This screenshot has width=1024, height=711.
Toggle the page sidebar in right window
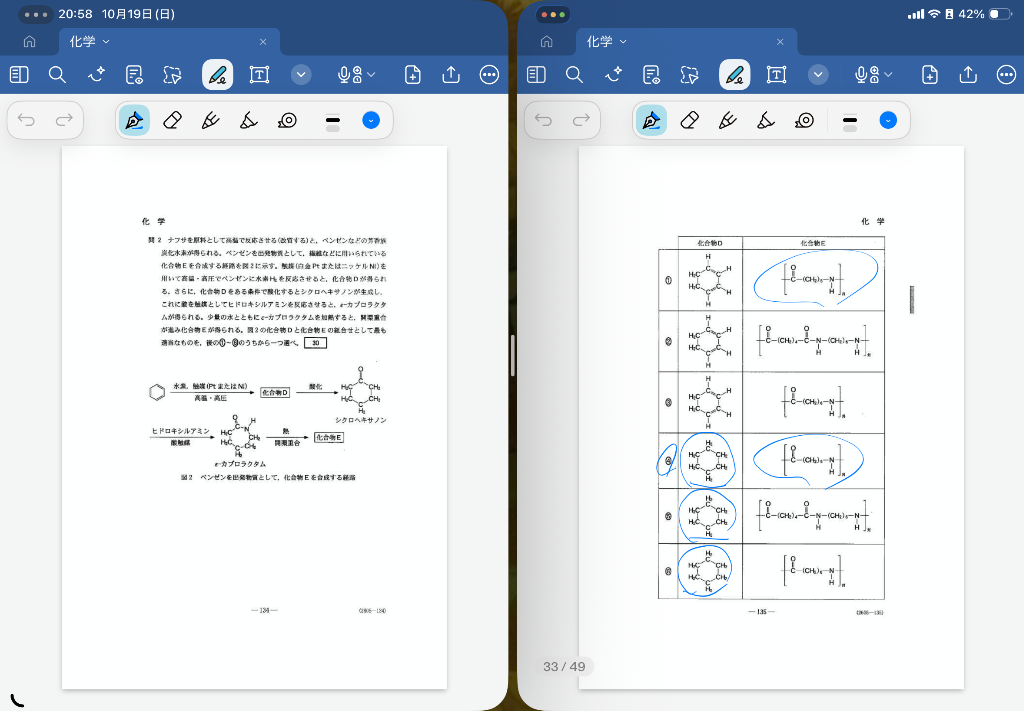[536, 75]
